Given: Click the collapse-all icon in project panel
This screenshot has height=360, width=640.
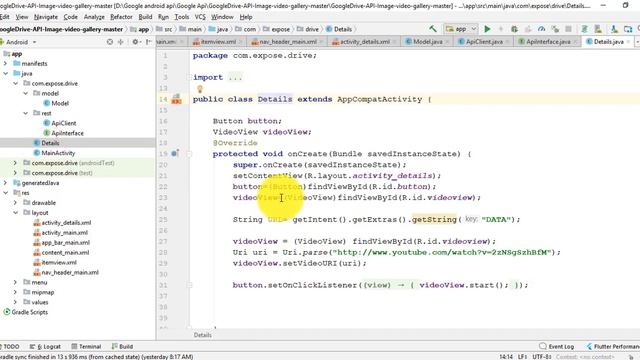Looking at the screenshot, I should pyautogui.click(x=120, y=42).
